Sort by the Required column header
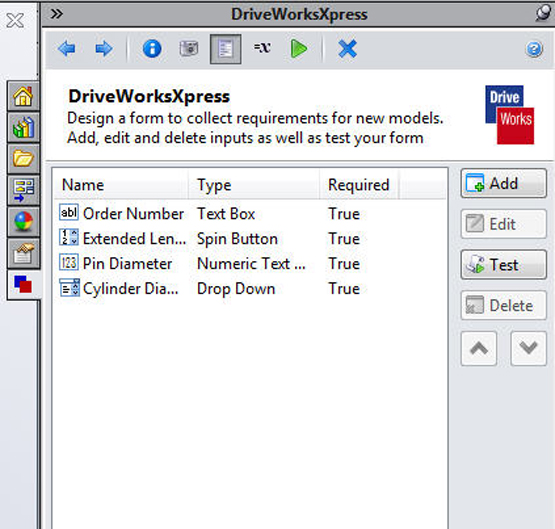Image resolution: width=555 pixels, height=529 pixels. click(359, 185)
